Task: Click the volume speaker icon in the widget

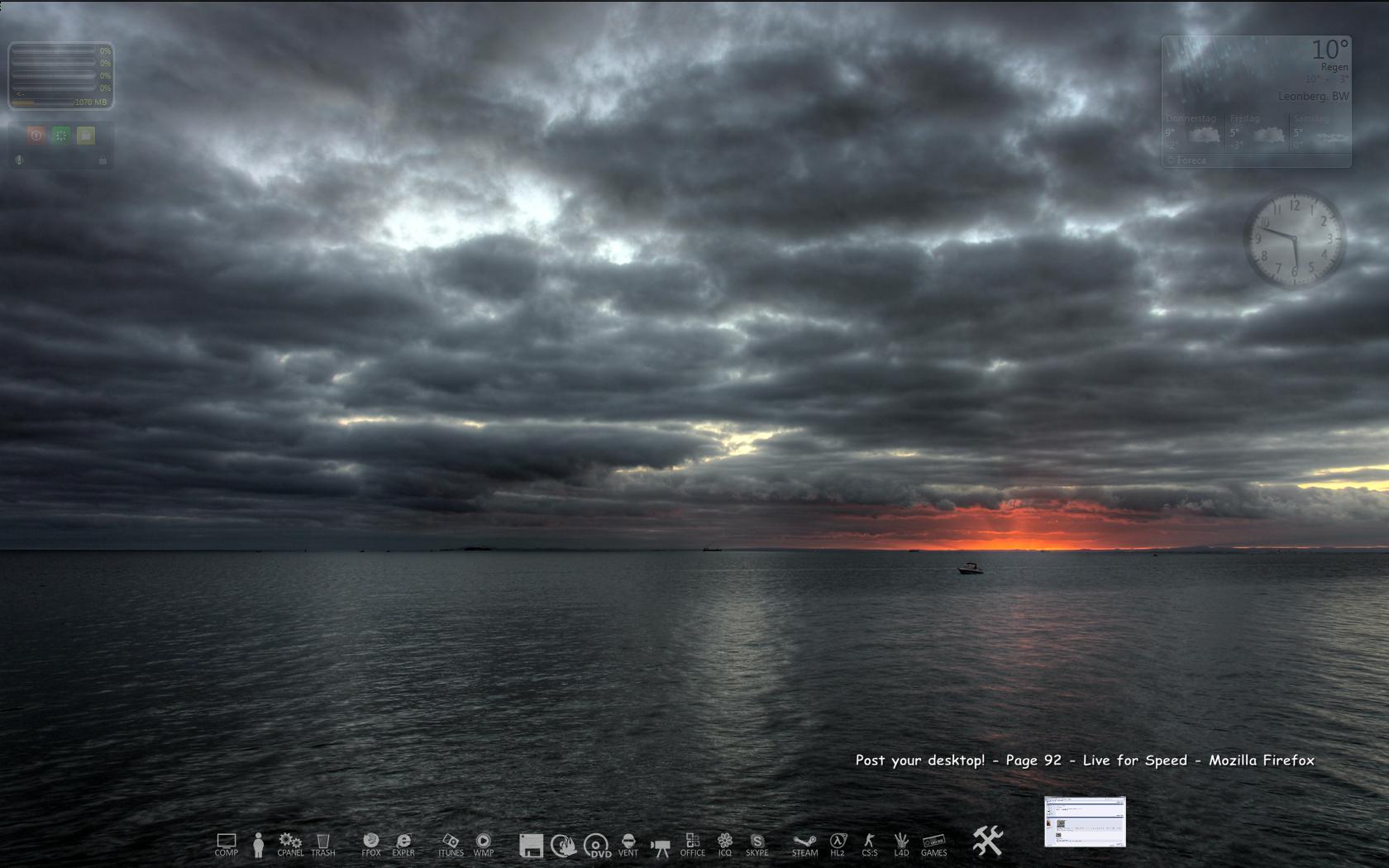Action: [19, 160]
